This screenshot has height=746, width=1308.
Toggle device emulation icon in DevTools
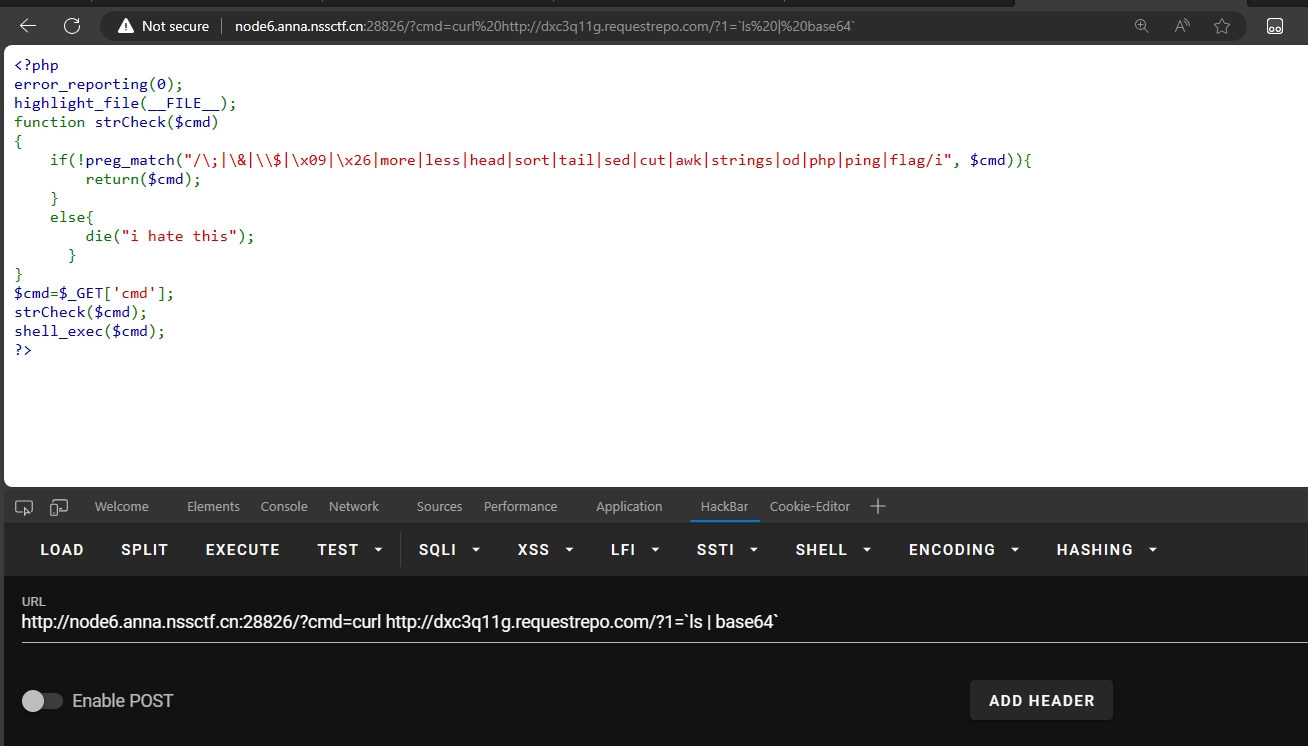59,507
